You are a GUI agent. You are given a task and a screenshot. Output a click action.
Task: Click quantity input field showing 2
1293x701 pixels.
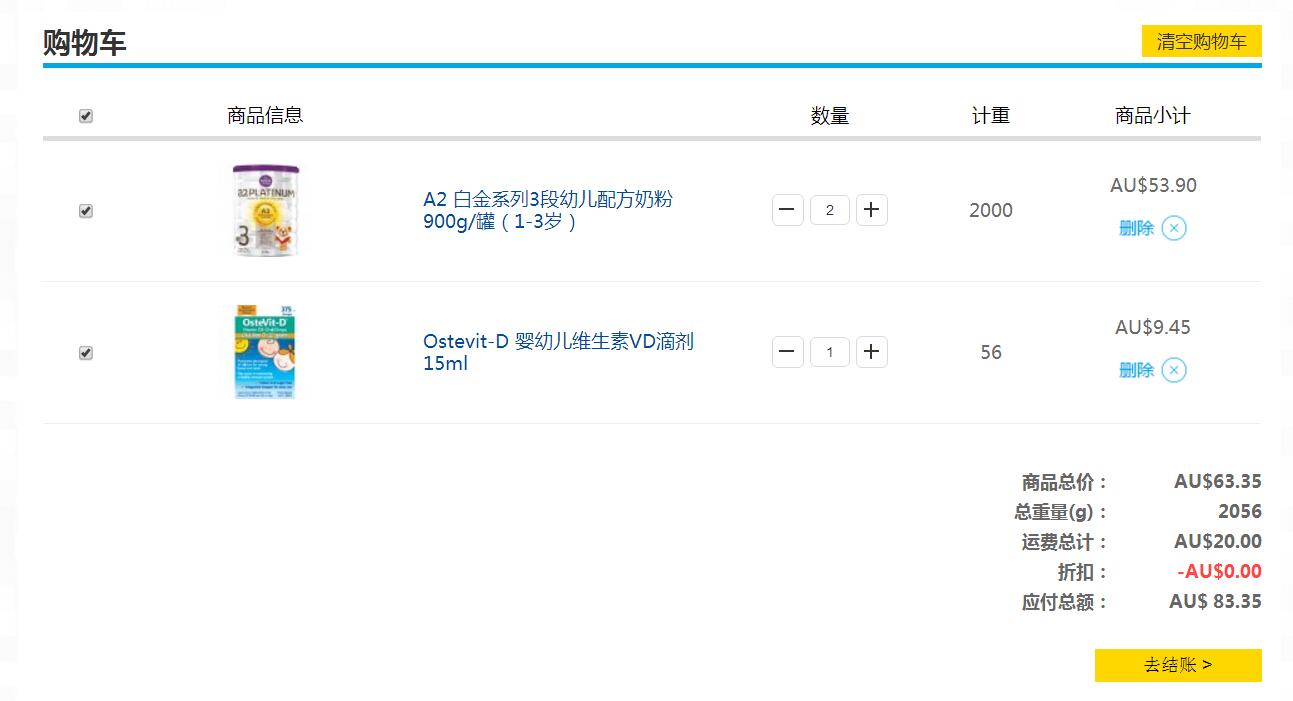point(829,210)
